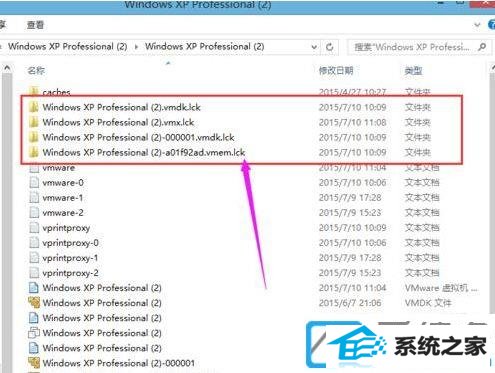
Task: Click the left pane scroll up arrow
Action: [x=7, y=68]
